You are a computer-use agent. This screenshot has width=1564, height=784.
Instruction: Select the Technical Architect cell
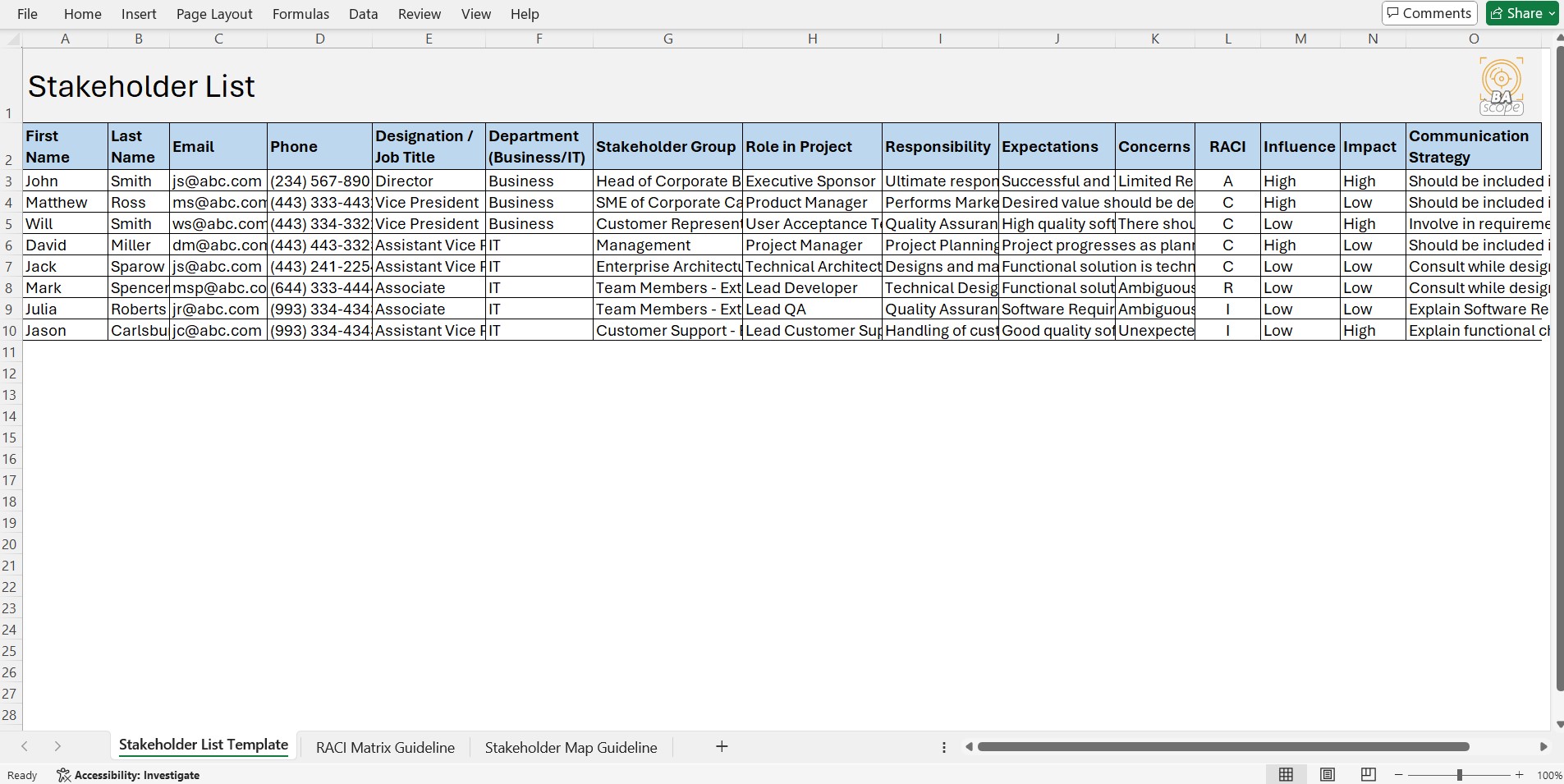(812, 266)
